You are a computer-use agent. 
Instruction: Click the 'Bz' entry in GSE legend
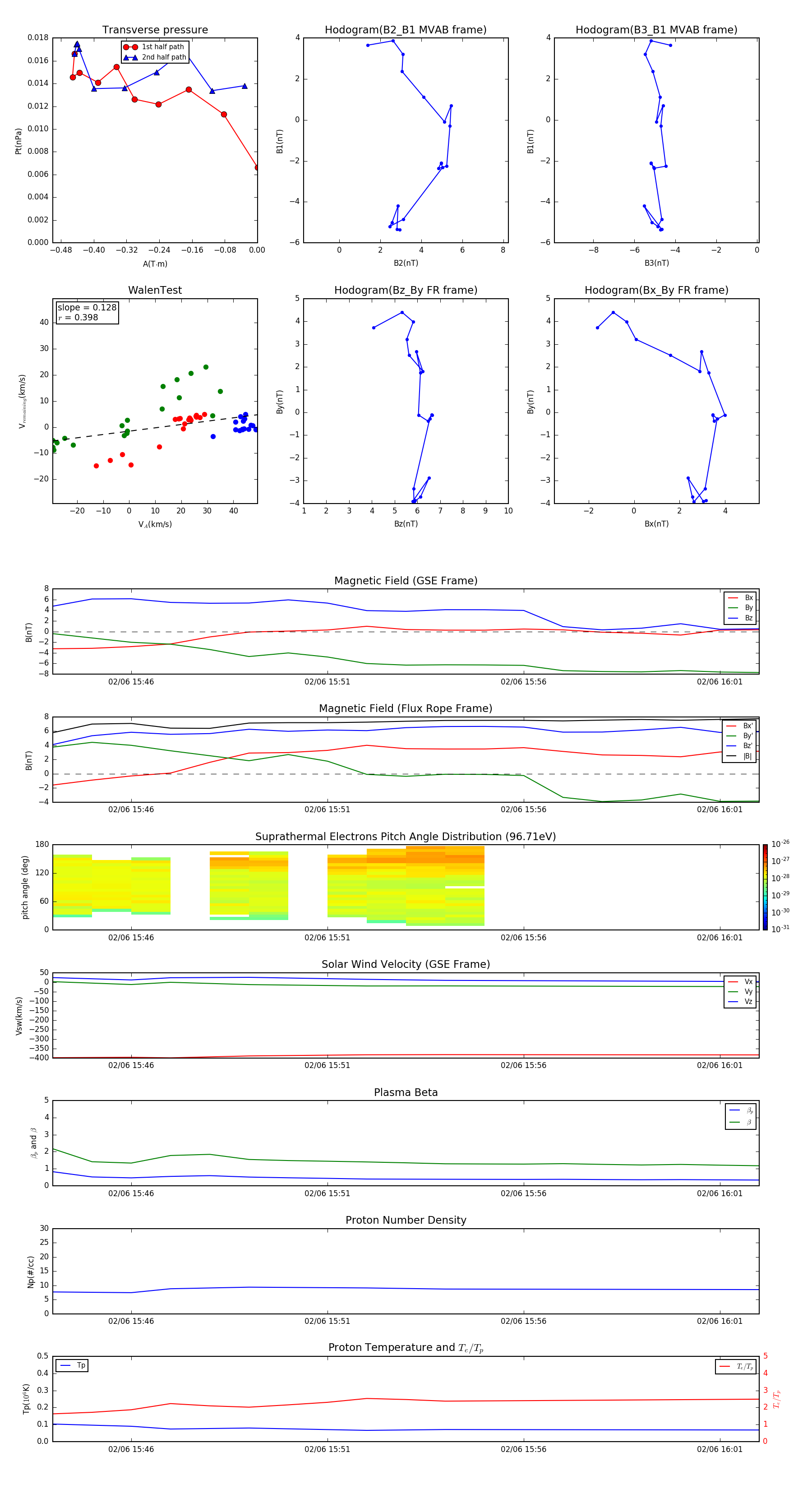point(740,618)
